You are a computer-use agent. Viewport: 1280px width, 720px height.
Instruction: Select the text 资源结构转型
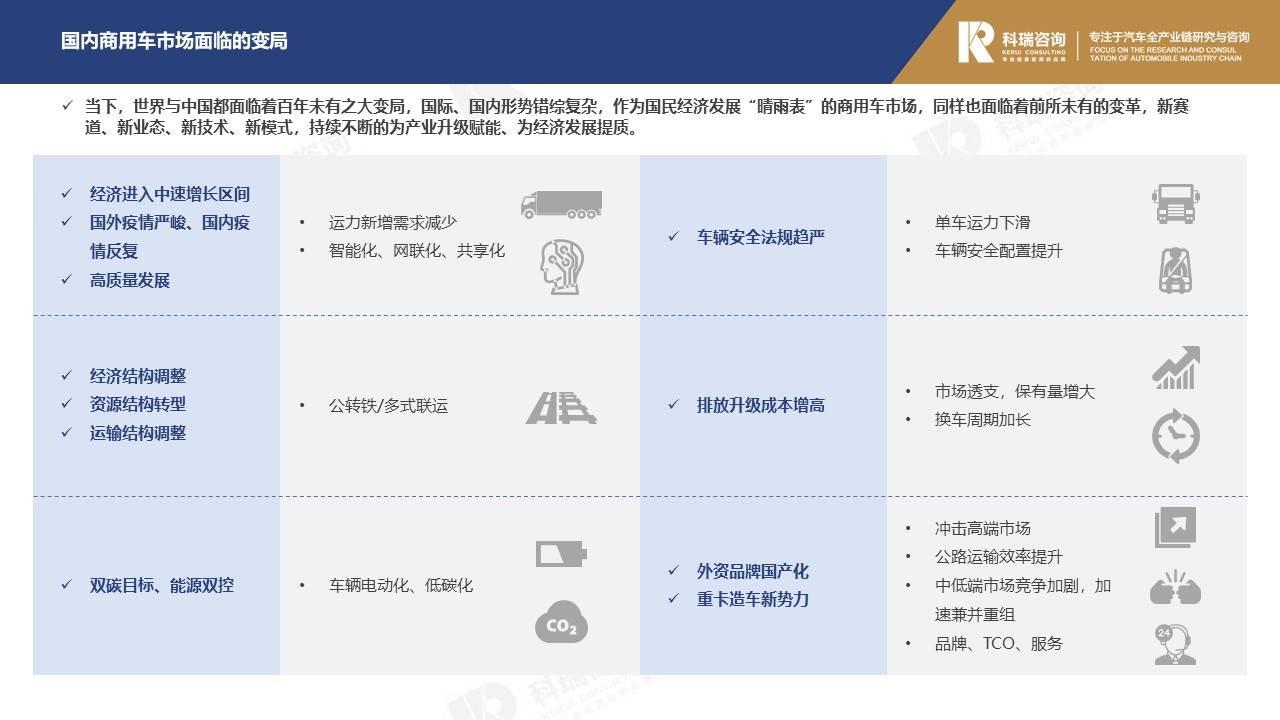click(x=138, y=404)
